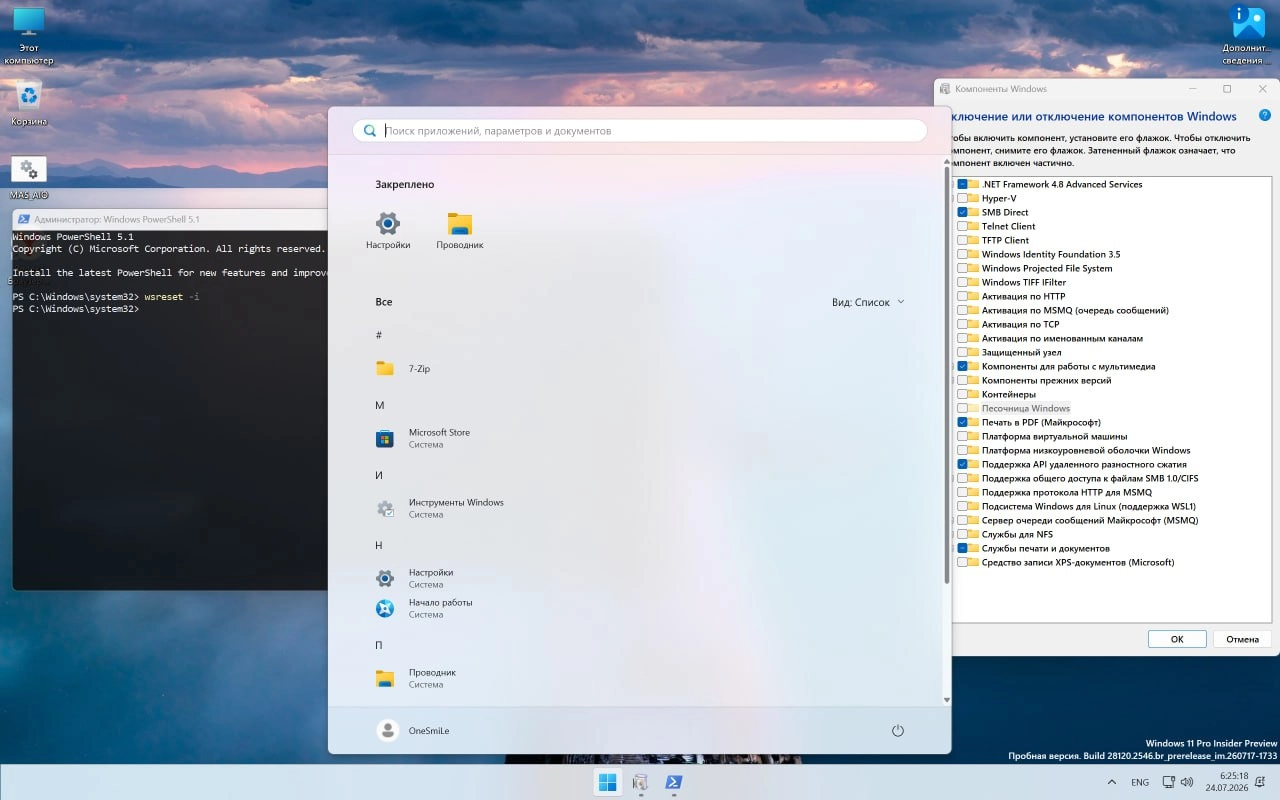Open the Вид: Список dropdown
The height and width of the screenshot is (800, 1280).
point(868,302)
